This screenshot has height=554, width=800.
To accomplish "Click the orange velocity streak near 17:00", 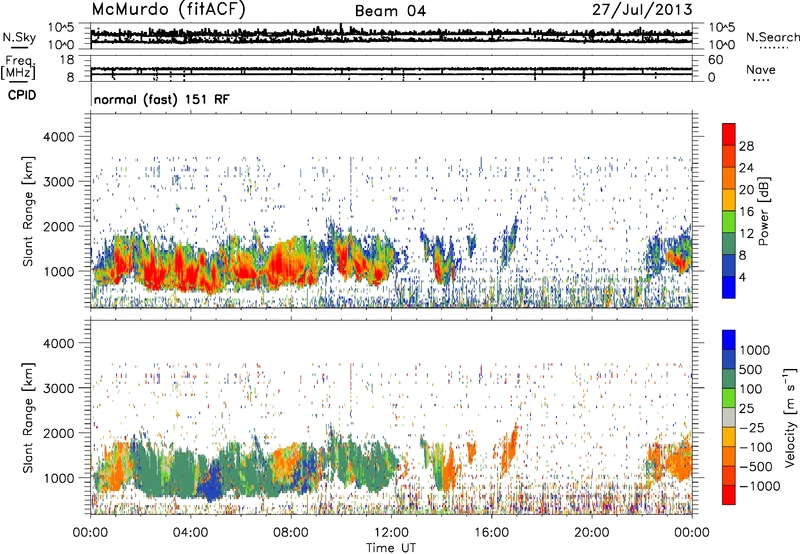I will tap(510, 447).
